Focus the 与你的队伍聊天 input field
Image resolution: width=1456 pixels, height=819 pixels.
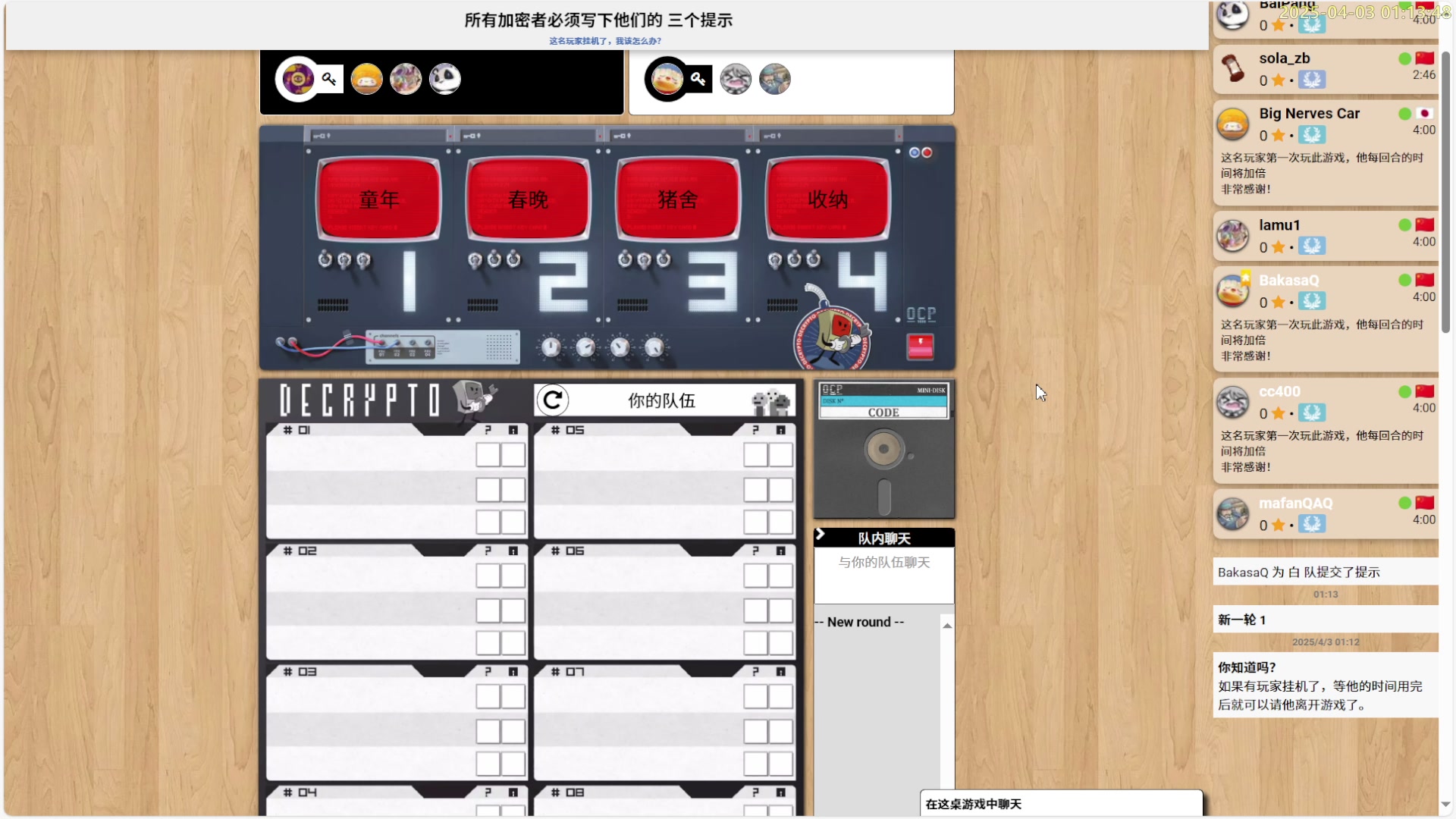[x=884, y=575]
